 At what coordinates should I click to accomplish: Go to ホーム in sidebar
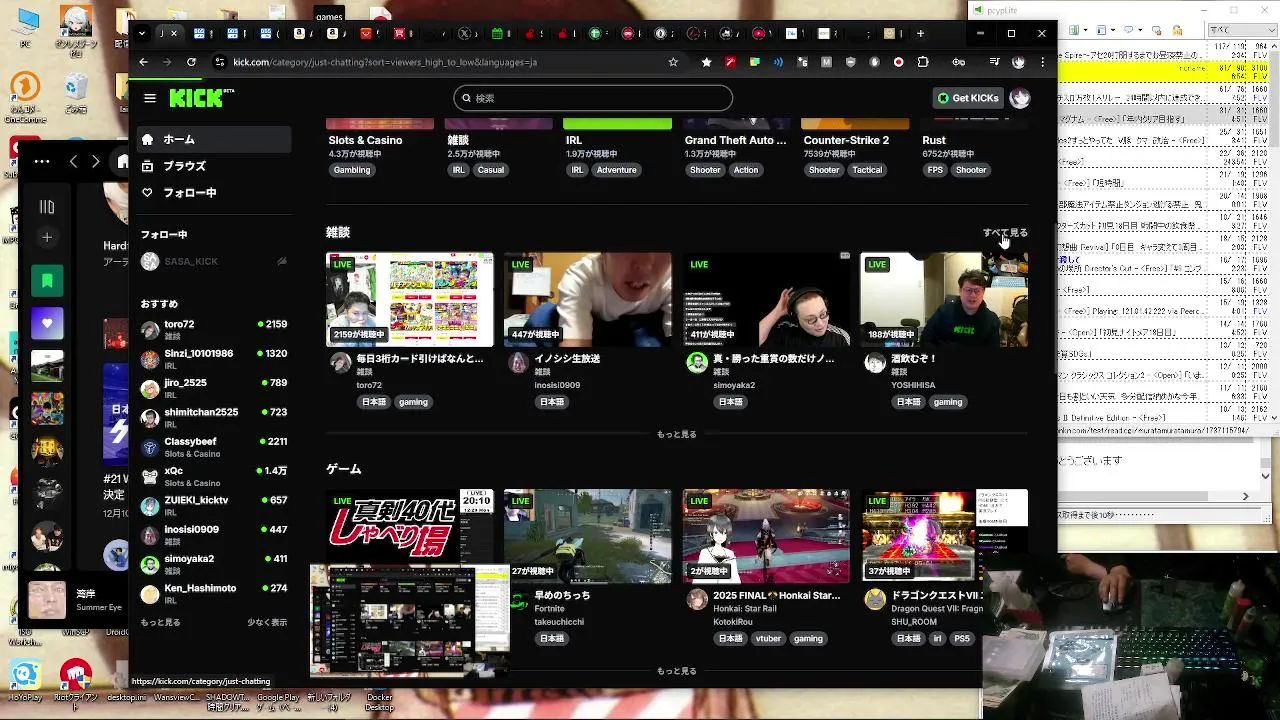[214, 139]
